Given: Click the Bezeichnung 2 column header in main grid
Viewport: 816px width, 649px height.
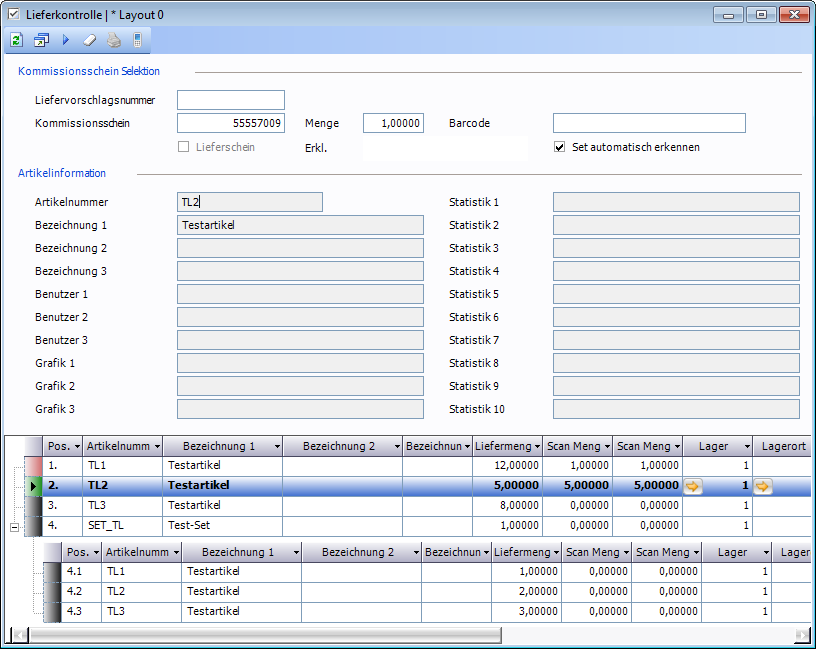Looking at the screenshot, I should click(x=338, y=446).
